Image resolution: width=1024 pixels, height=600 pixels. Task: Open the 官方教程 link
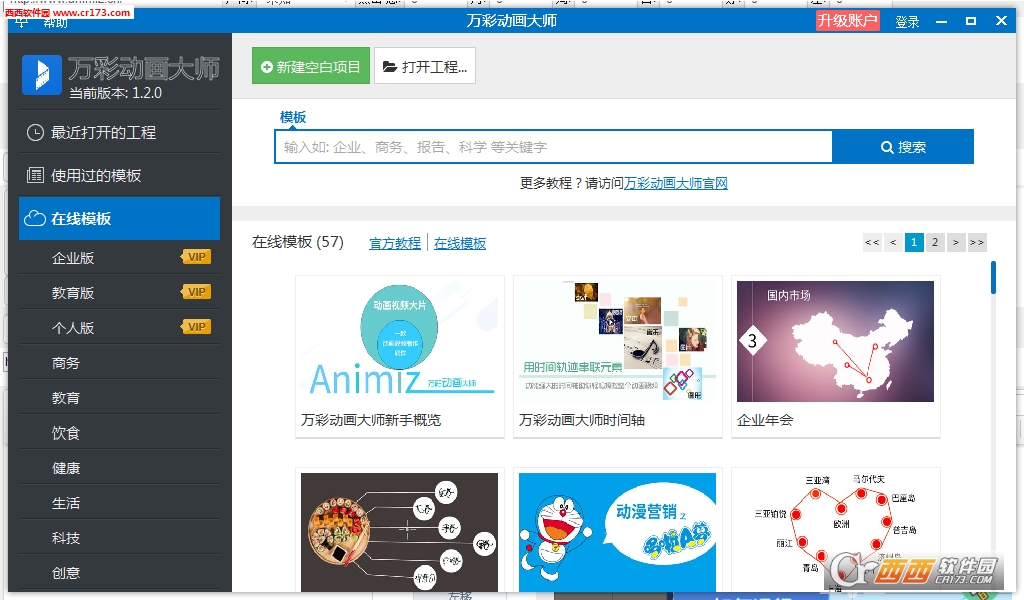coord(394,243)
